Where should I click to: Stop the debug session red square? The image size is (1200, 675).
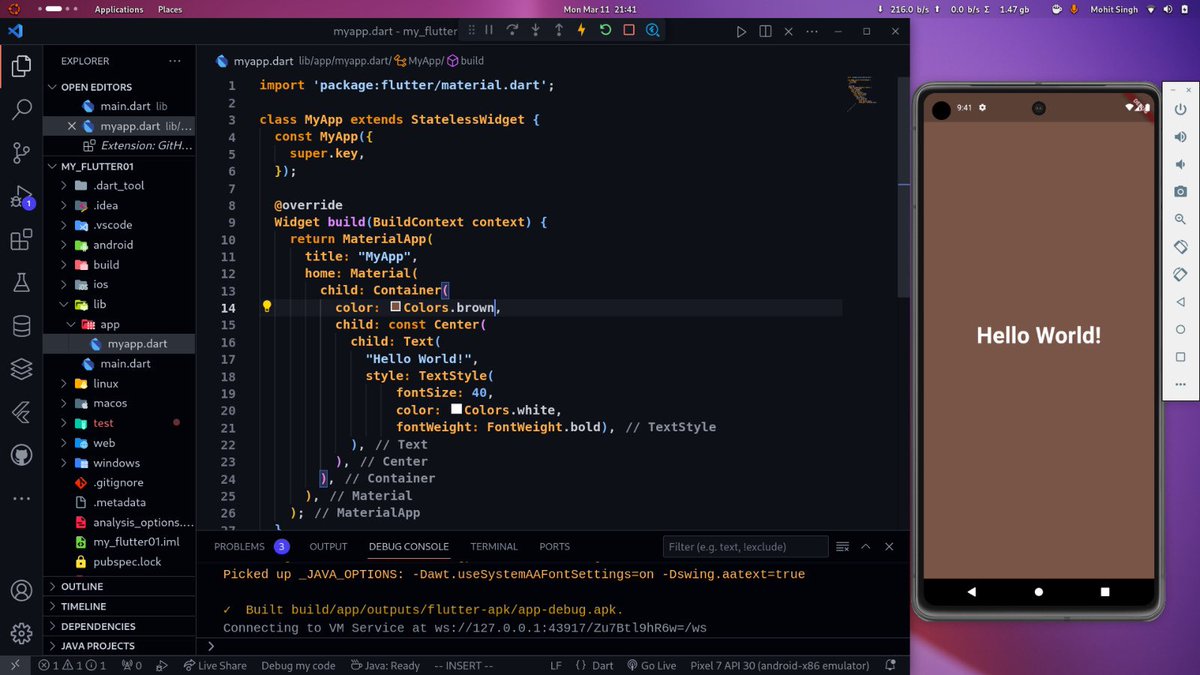tap(629, 31)
